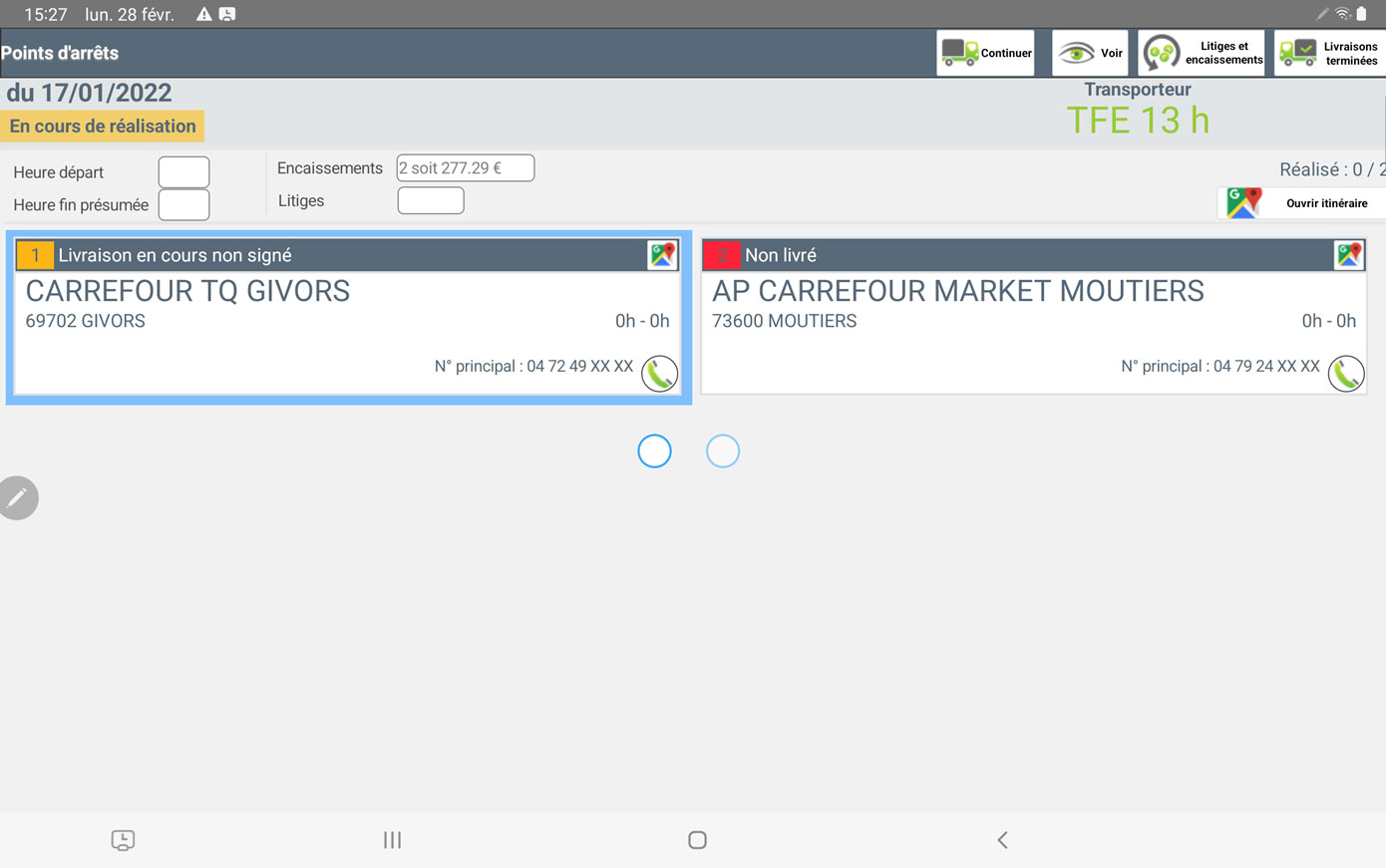Click the Heure fin présumée field

click(x=183, y=204)
